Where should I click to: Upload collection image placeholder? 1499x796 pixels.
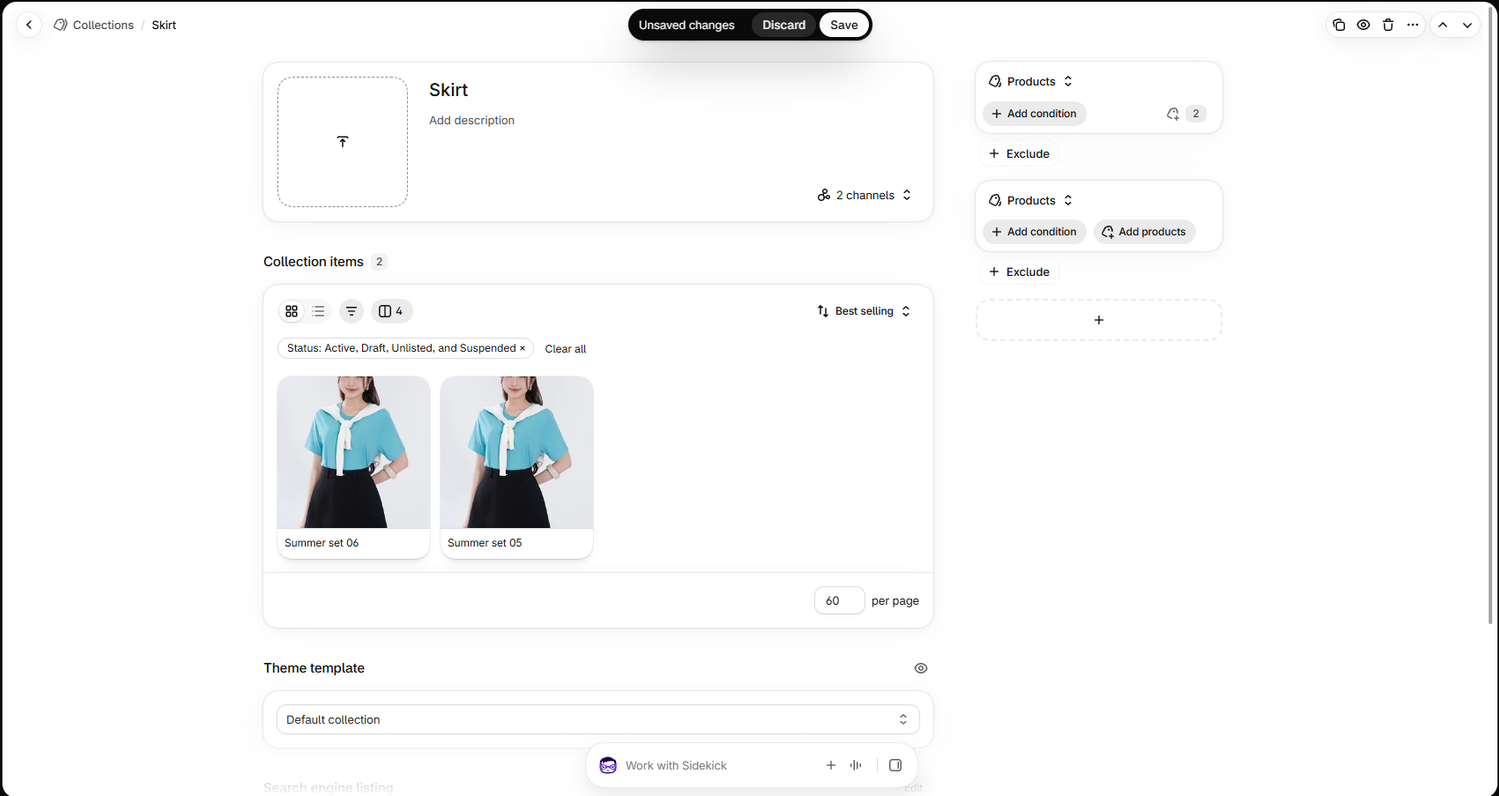(342, 142)
